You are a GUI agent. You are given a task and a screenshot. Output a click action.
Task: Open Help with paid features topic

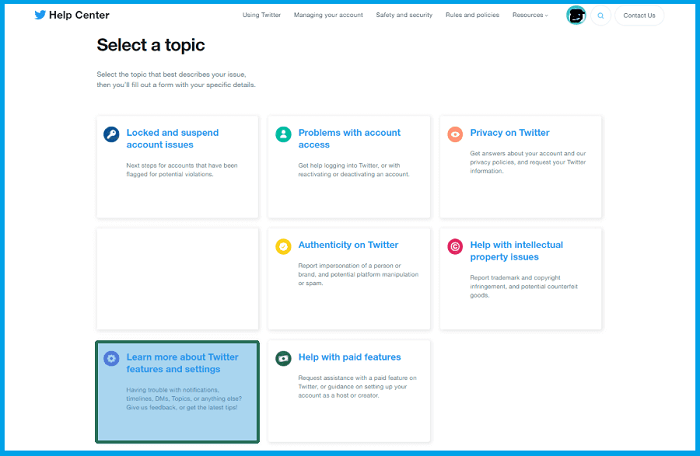pos(350,357)
